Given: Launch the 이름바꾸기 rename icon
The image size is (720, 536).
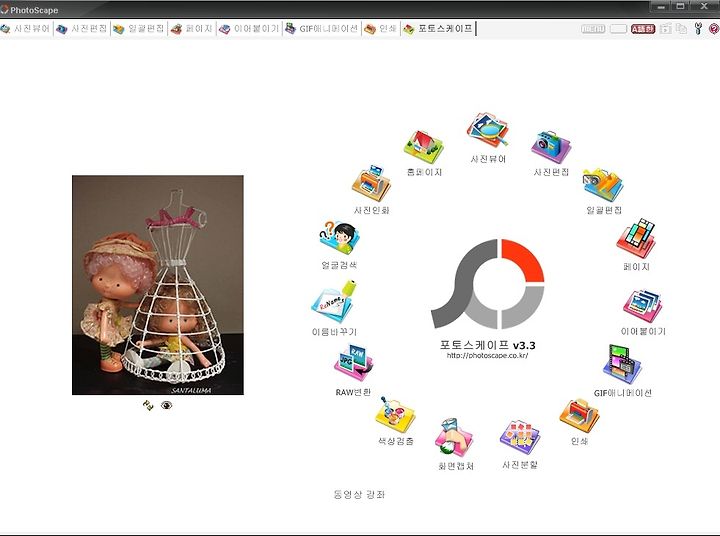Looking at the screenshot, I should click(334, 301).
